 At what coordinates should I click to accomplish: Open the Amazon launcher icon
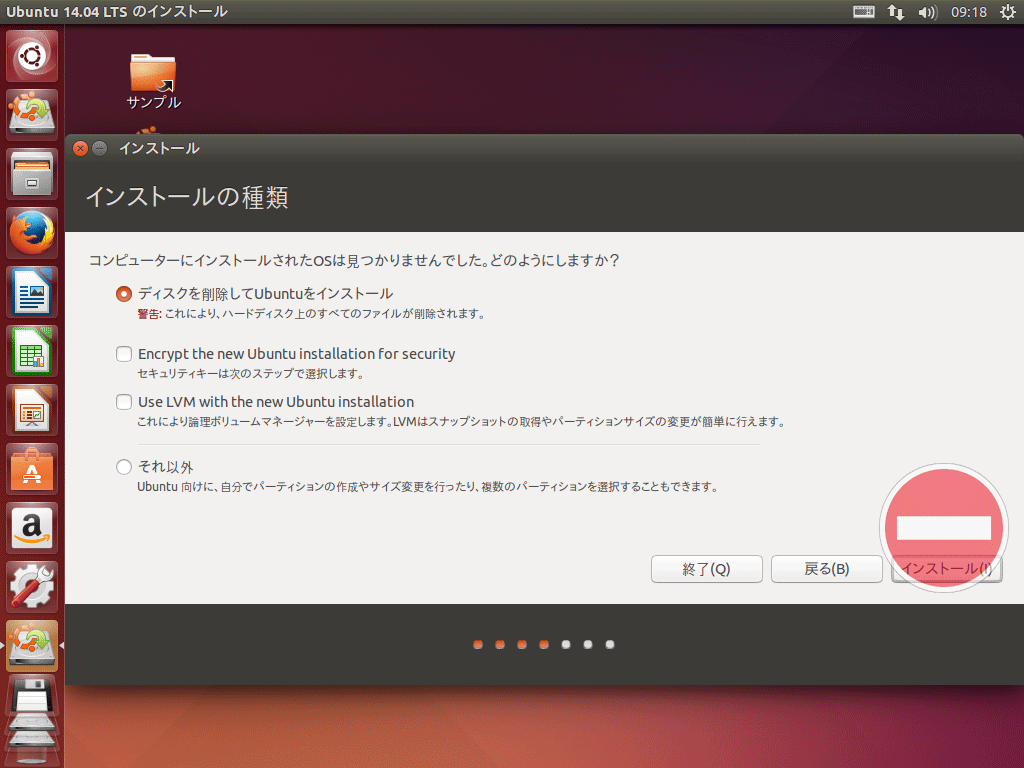coord(32,528)
